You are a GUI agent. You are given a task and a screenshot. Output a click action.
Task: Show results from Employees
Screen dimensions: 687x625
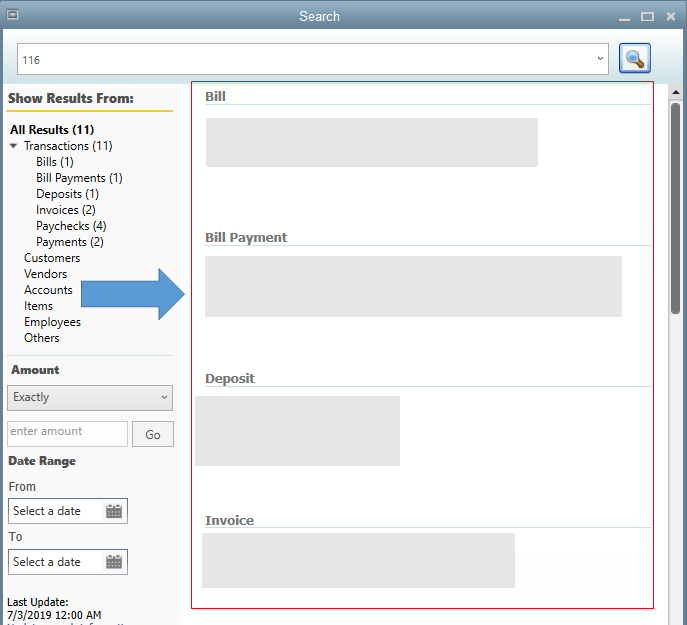click(53, 322)
